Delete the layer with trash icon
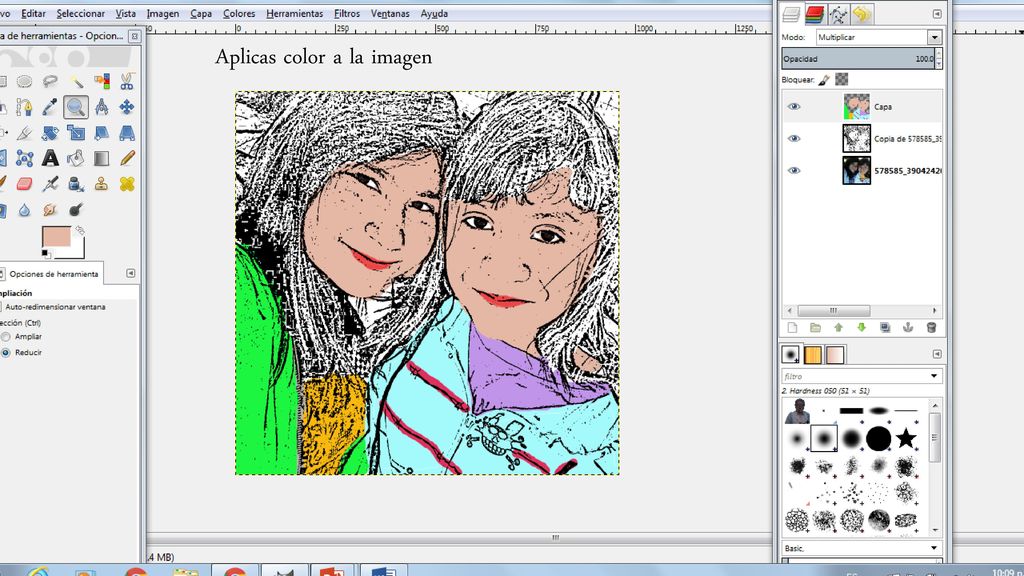This screenshot has height=576, width=1024. (931, 328)
